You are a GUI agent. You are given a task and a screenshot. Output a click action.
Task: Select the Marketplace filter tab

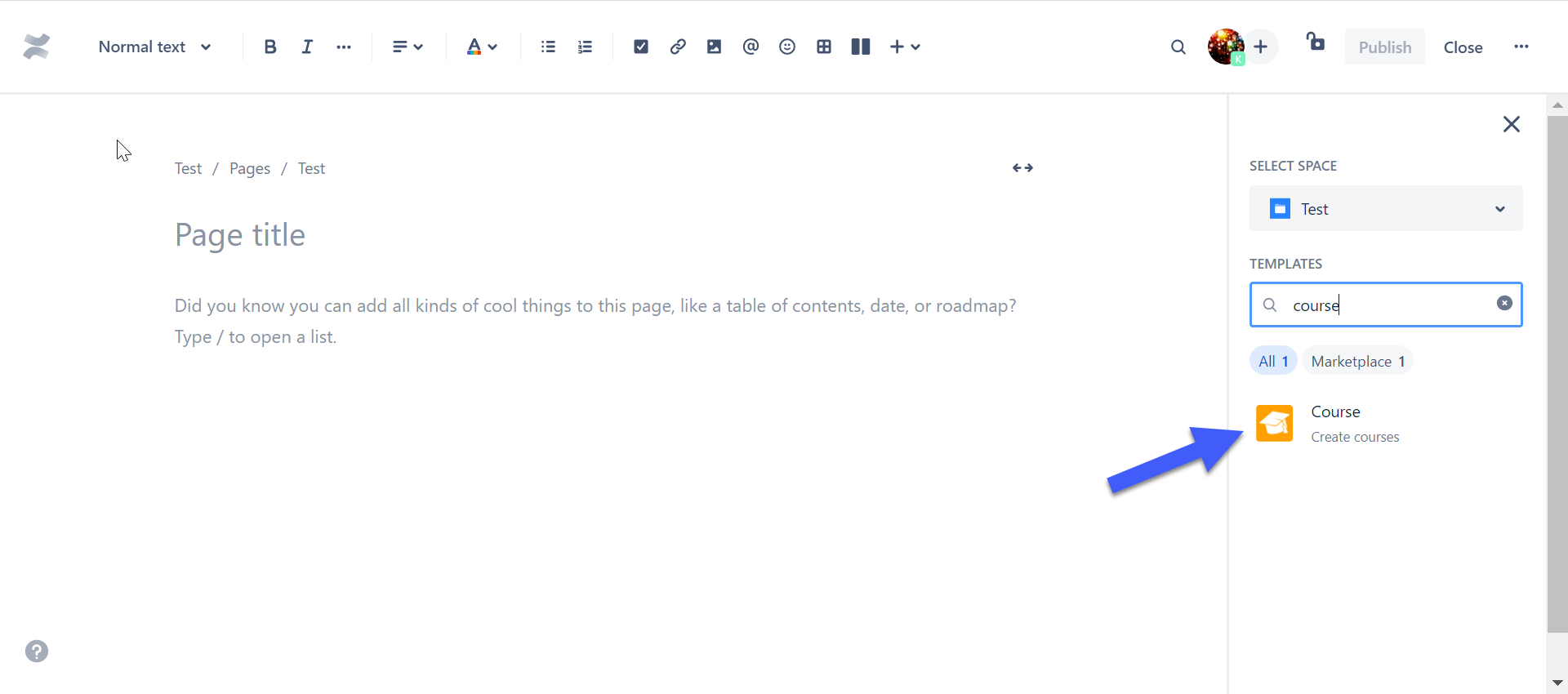coord(1357,362)
